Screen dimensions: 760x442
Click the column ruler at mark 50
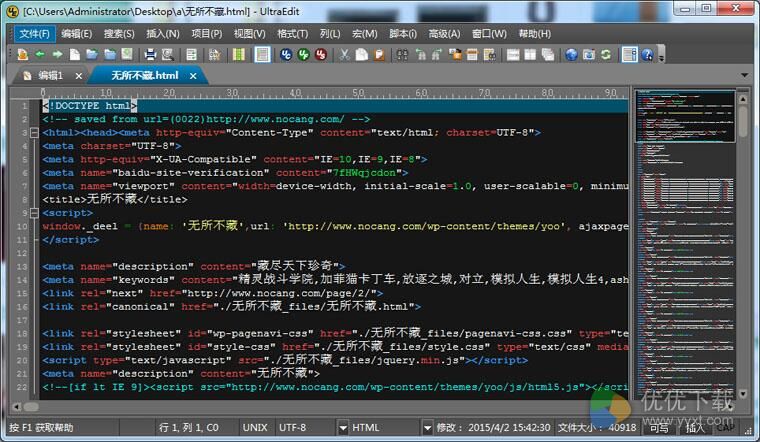point(358,93)
